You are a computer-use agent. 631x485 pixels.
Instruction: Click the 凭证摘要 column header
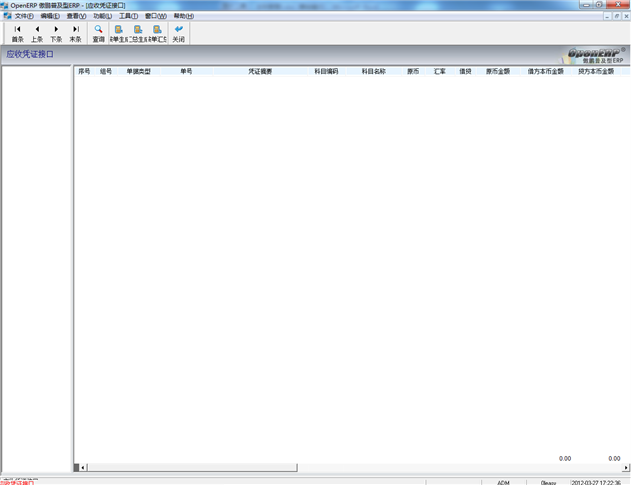(260, 72)
